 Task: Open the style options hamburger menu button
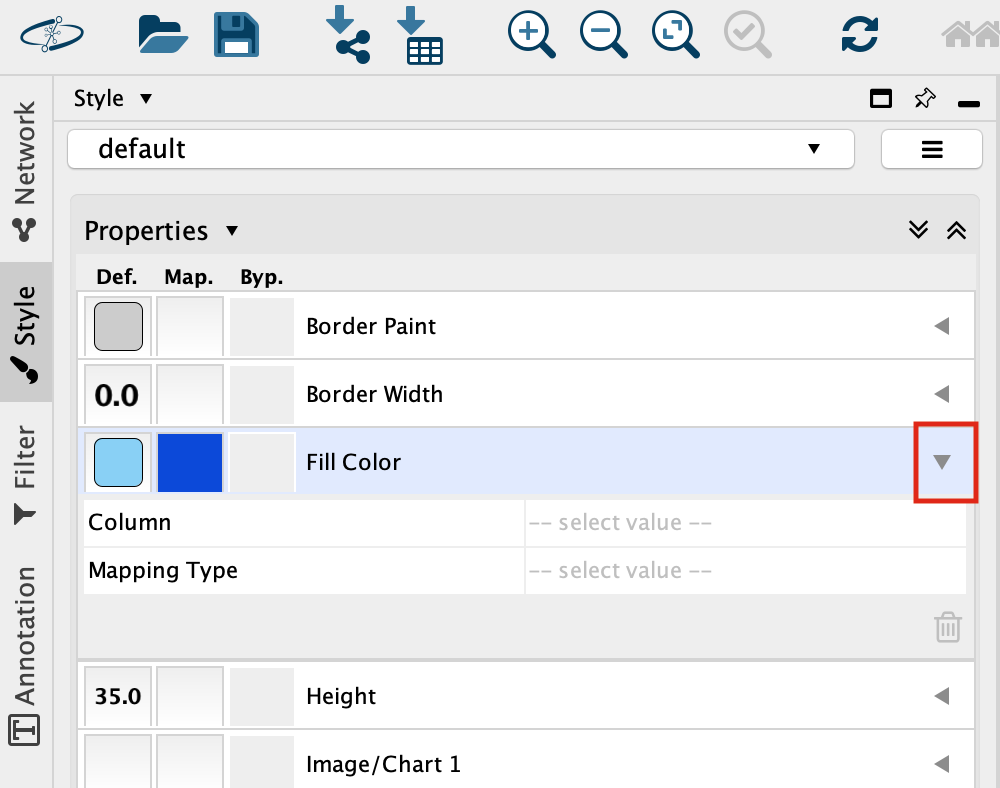[931, 149]
